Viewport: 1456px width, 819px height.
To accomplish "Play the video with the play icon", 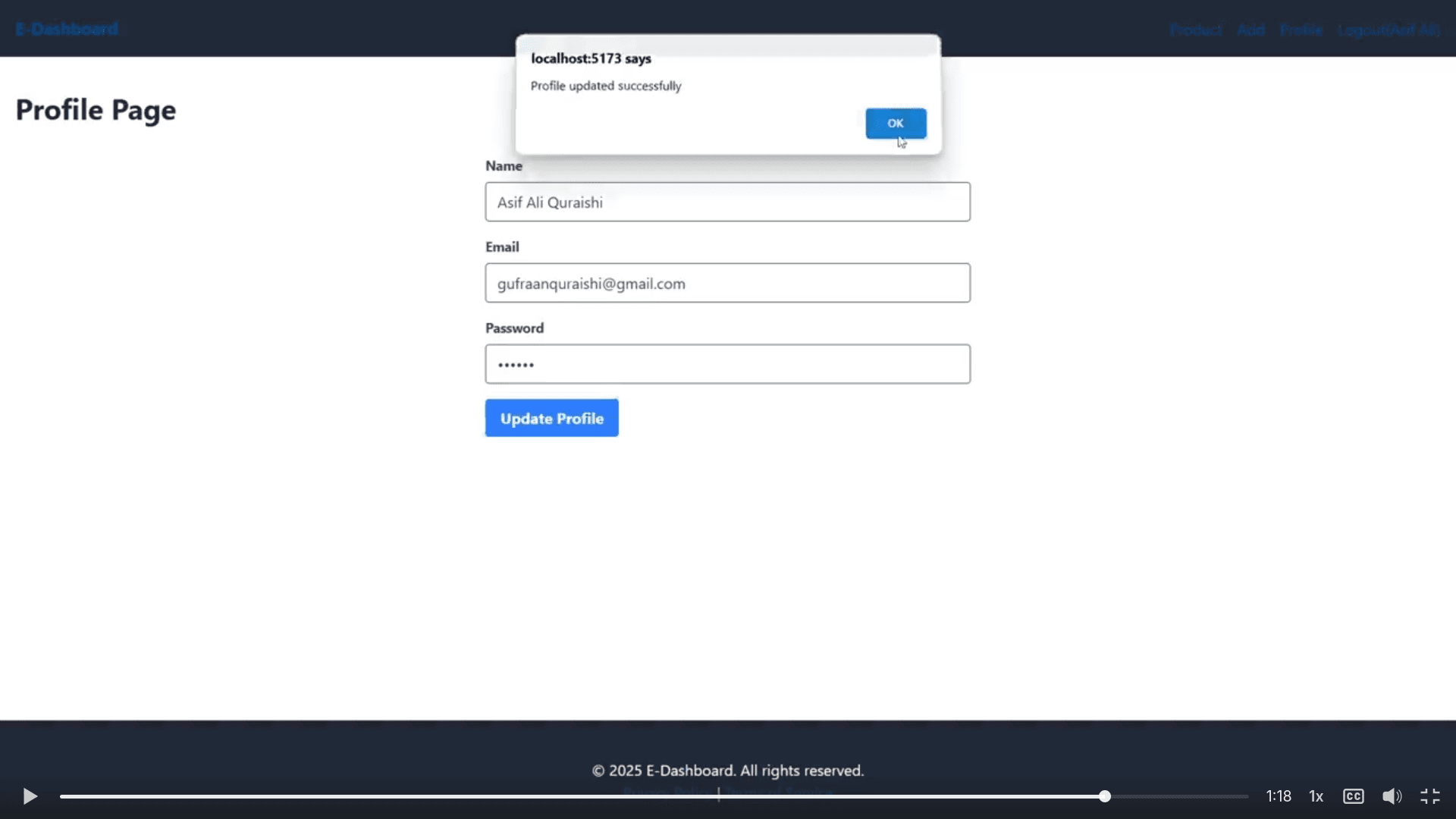I will click(x=30, y=796).
